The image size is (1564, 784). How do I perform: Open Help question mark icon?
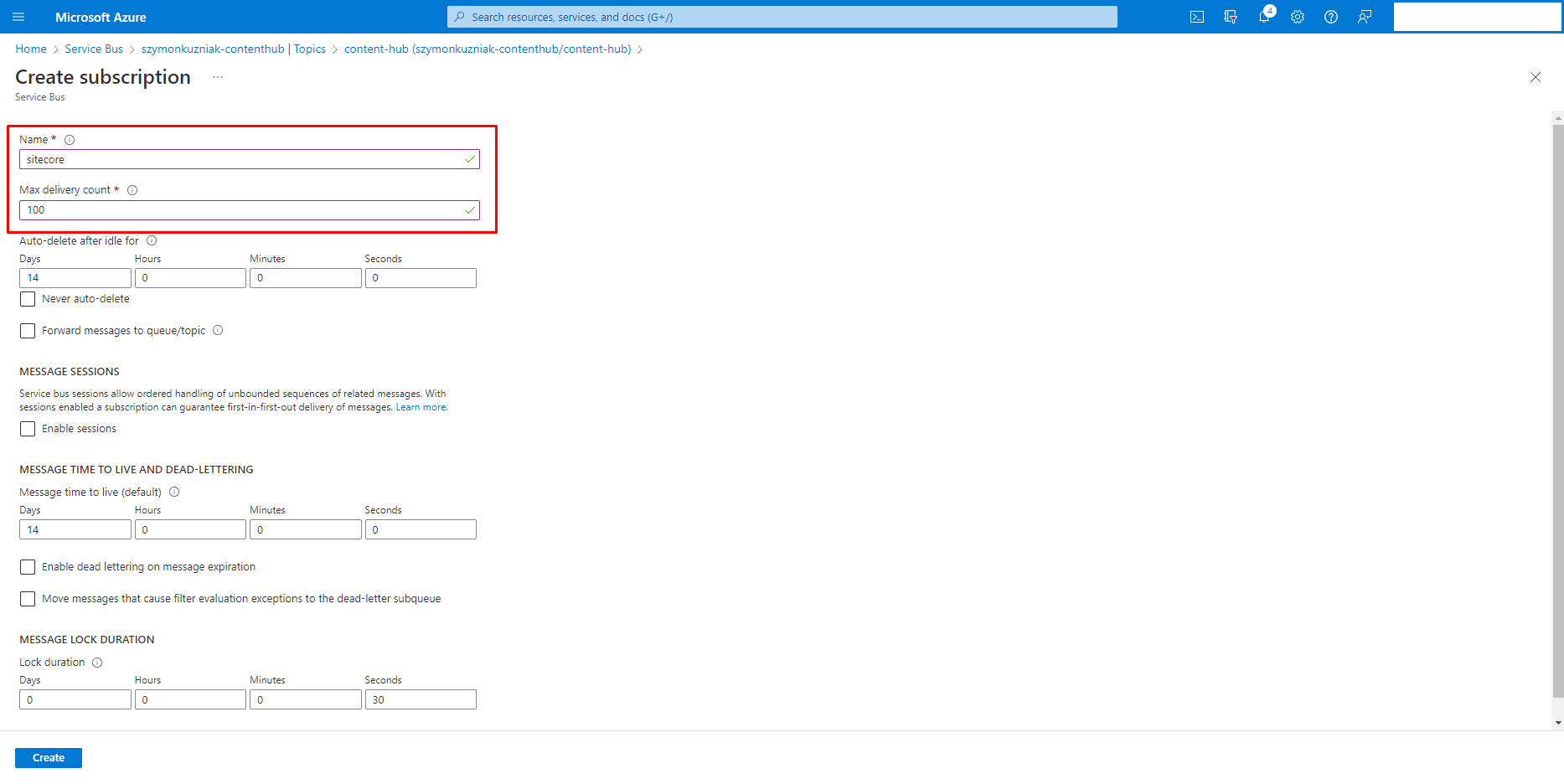point(1331,17)
